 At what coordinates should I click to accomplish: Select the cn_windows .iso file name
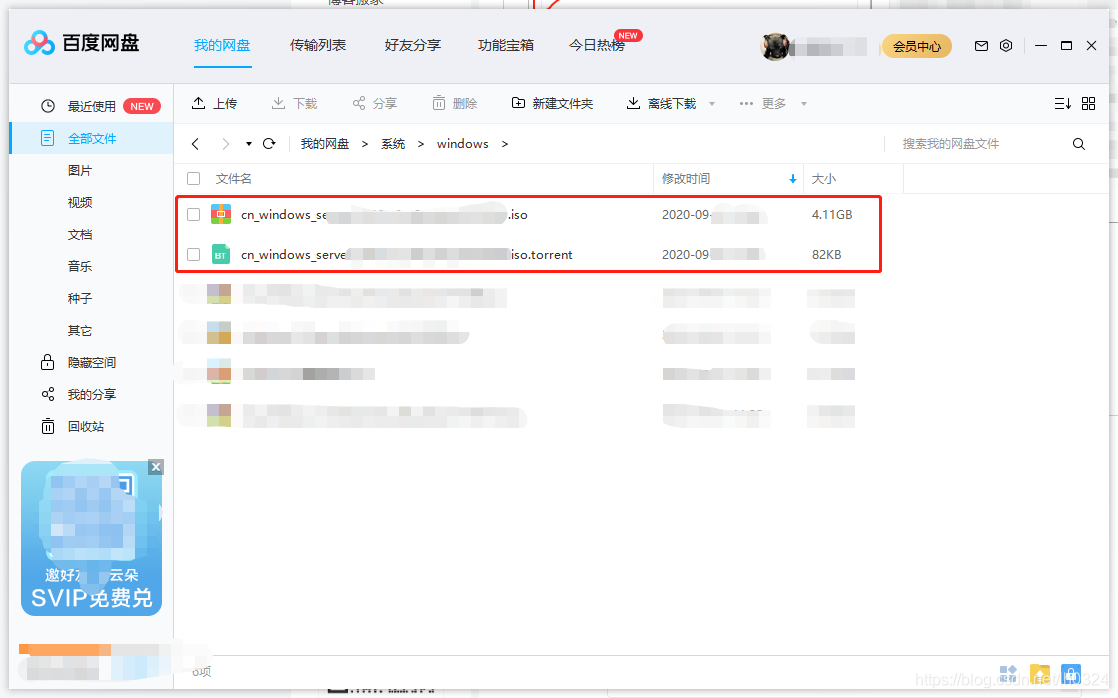click(x=384, y=215)
